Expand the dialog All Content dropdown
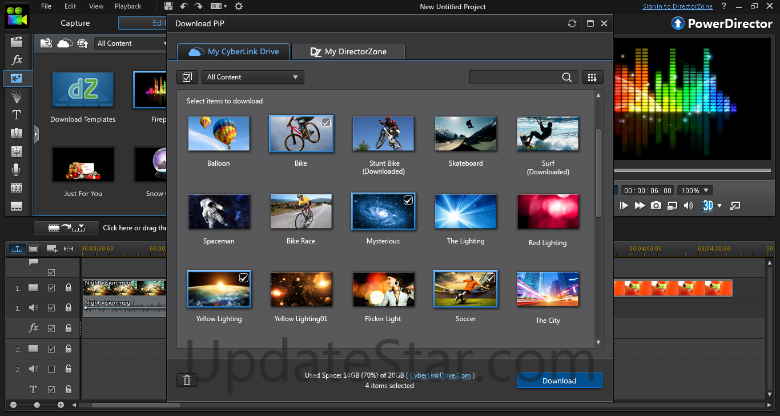780x416 pixels. tap(253, 77)
